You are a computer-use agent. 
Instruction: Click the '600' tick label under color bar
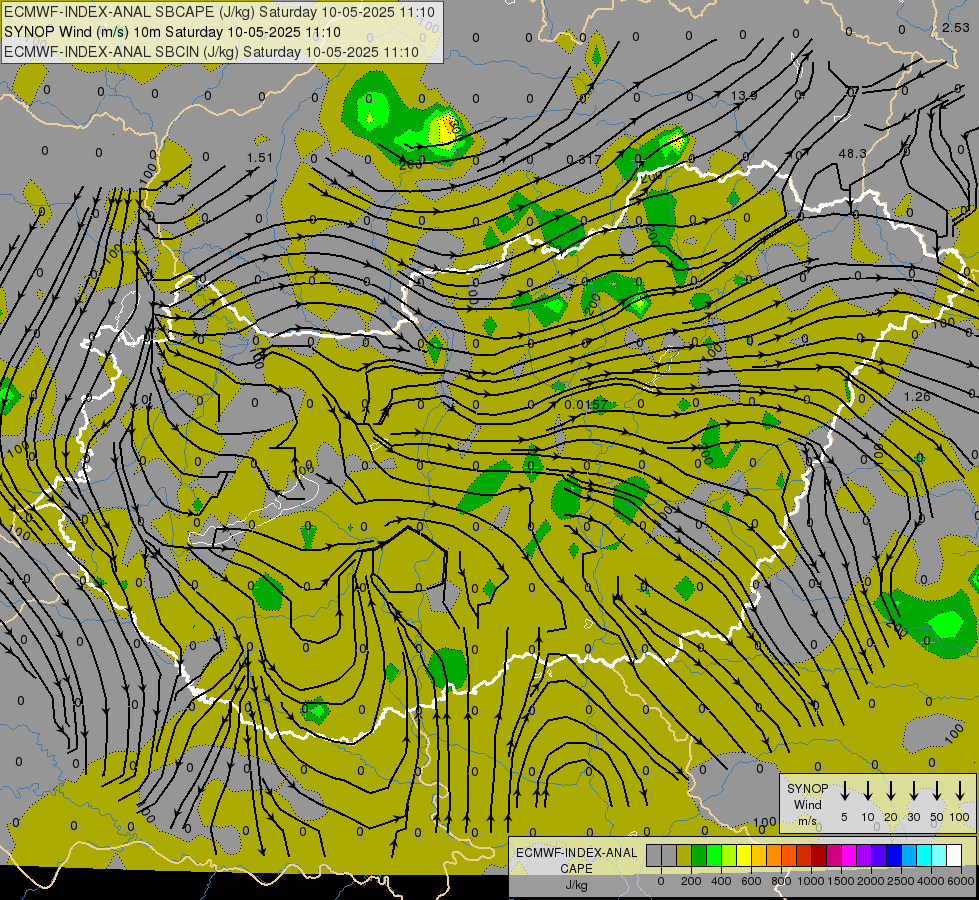(x=751, y=881)
